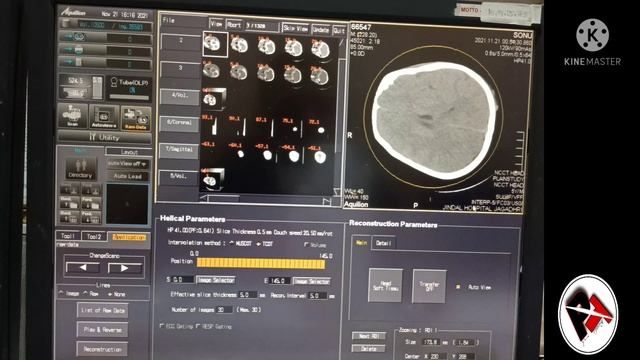Viewport: 640px width, 360px height.
Task: Toggle the ECG Gating checkbox
Action: pos(162,326)
